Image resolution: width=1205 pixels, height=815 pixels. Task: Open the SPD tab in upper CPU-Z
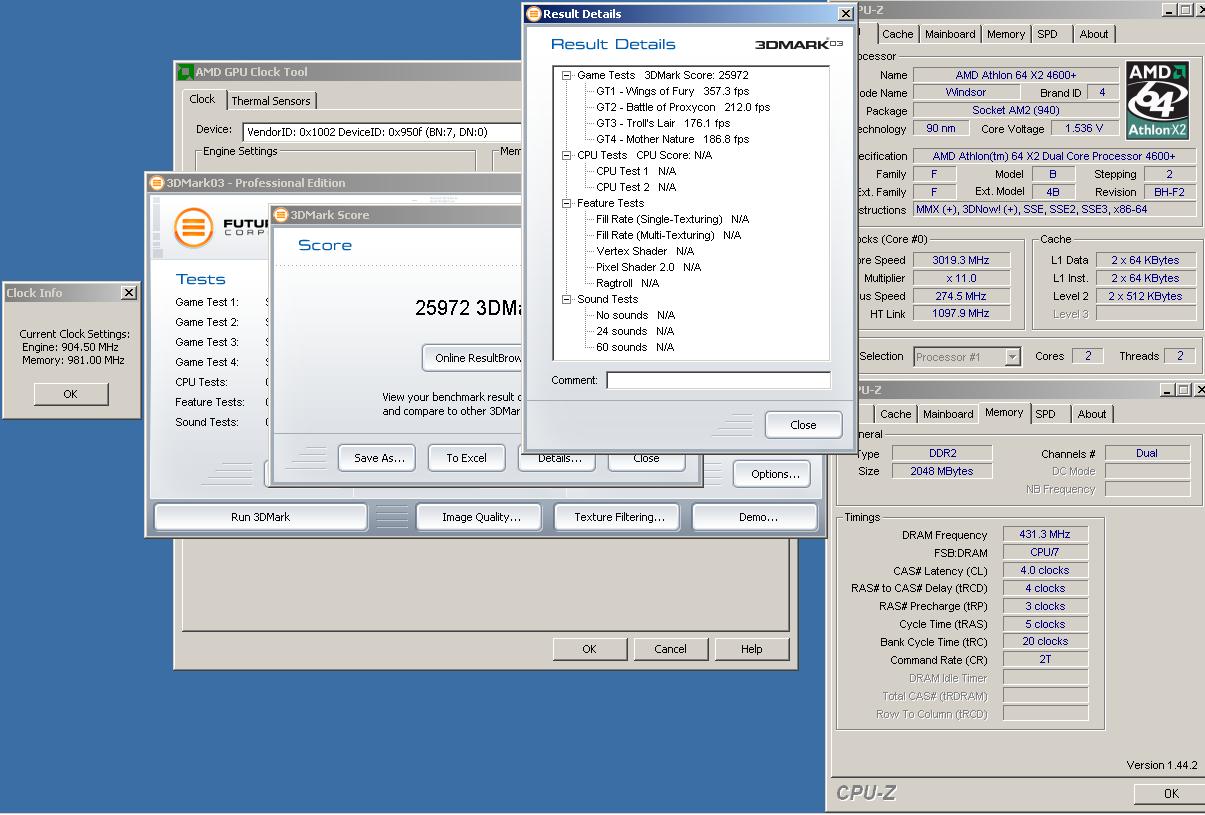[x=1047, y=34]
